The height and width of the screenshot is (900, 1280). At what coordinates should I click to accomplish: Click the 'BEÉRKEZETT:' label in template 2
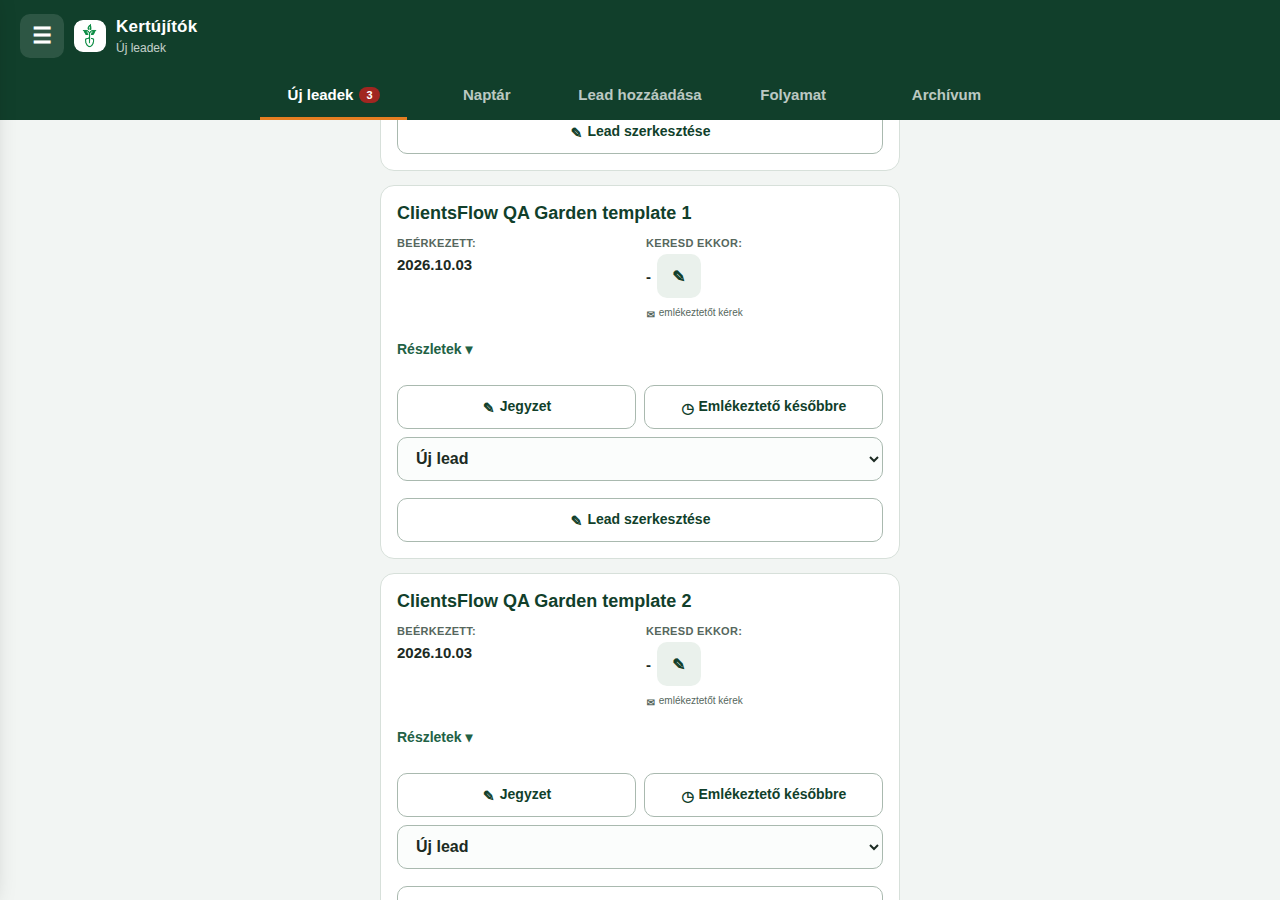point(436,631)
